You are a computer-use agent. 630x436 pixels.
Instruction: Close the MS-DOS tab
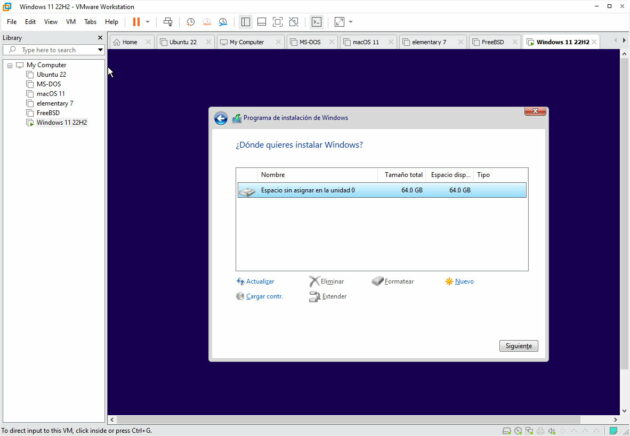click(x=331, y=42)
